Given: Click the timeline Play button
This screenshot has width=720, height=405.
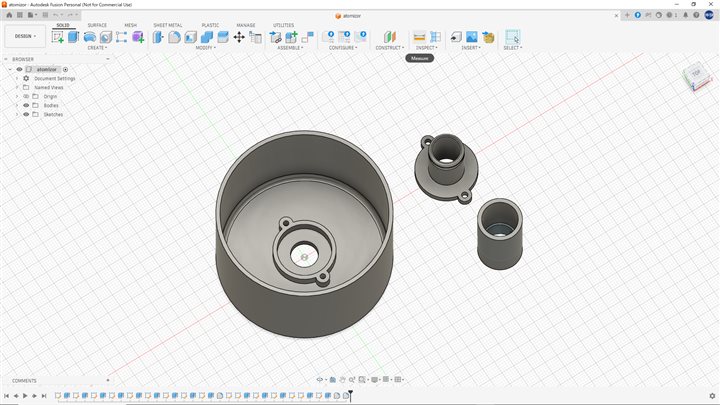Looking at the screenshot, I should pos(25,395).
